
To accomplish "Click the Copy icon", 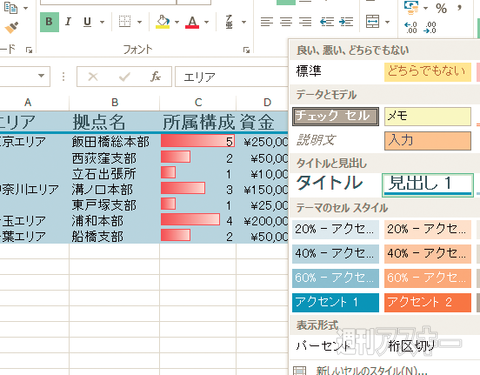I will (x=11, y=7).
